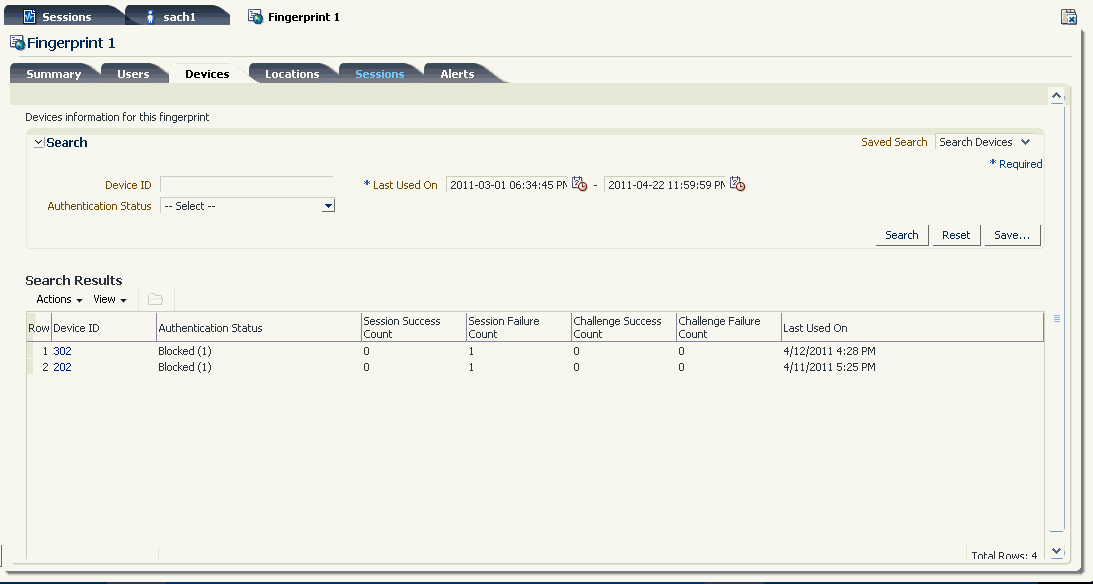
Task: Open the View menu
Action: click(110, 300)
